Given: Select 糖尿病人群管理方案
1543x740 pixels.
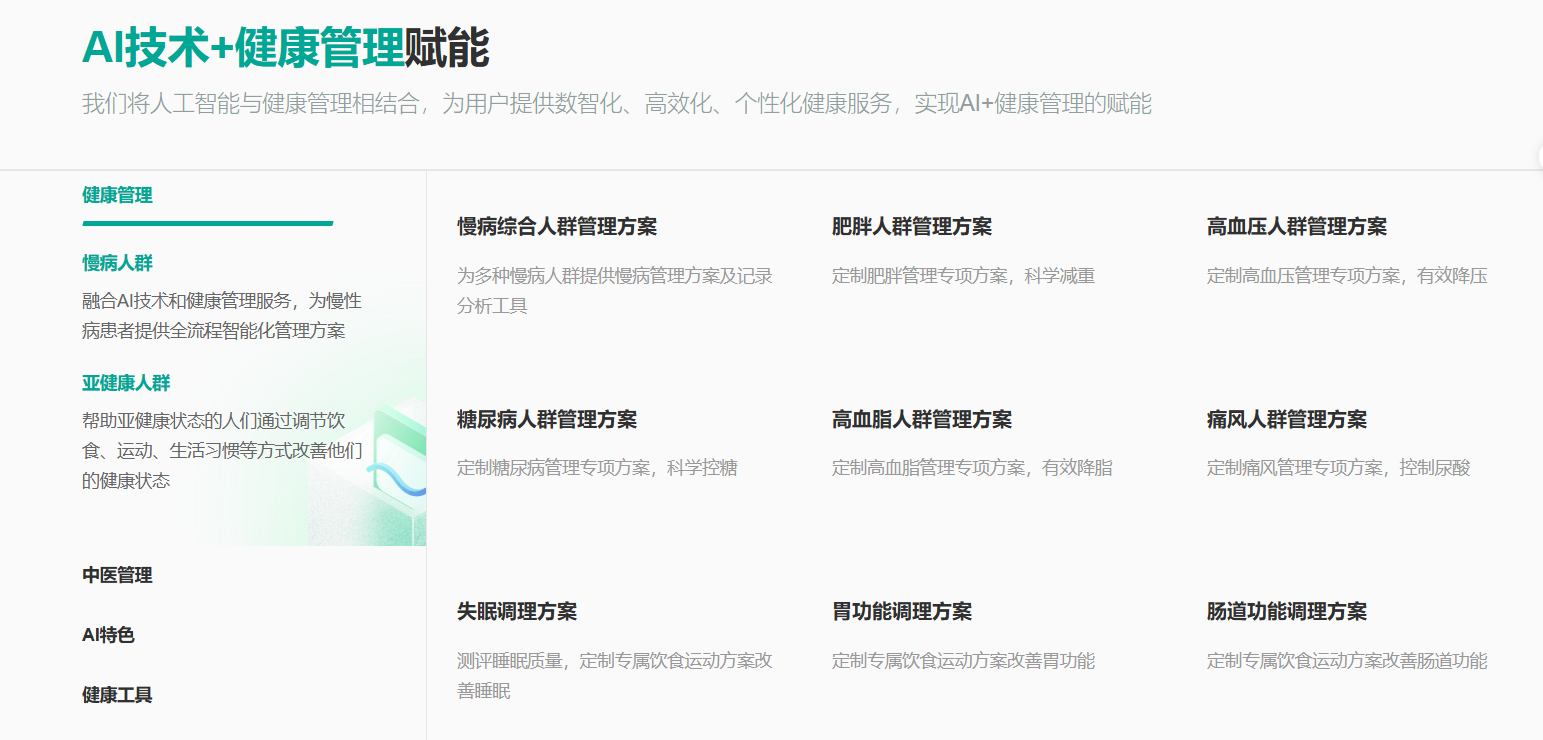Looking at the screenshot, I should (x=546, y=420).
